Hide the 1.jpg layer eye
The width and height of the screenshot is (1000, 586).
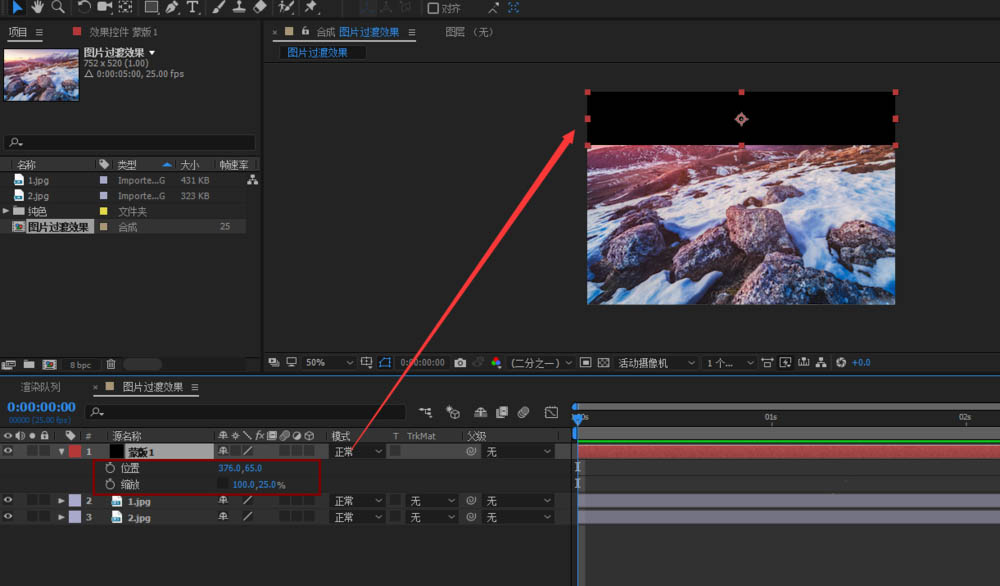(8, 501)
